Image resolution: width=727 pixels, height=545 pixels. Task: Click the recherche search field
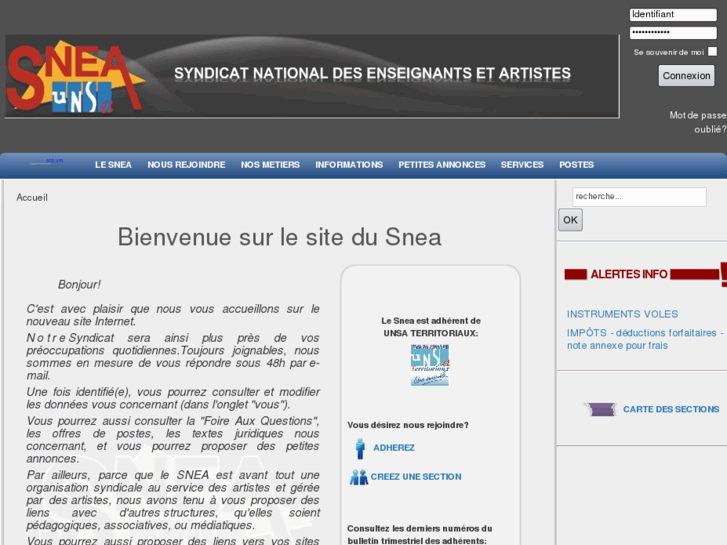[639, 197]
